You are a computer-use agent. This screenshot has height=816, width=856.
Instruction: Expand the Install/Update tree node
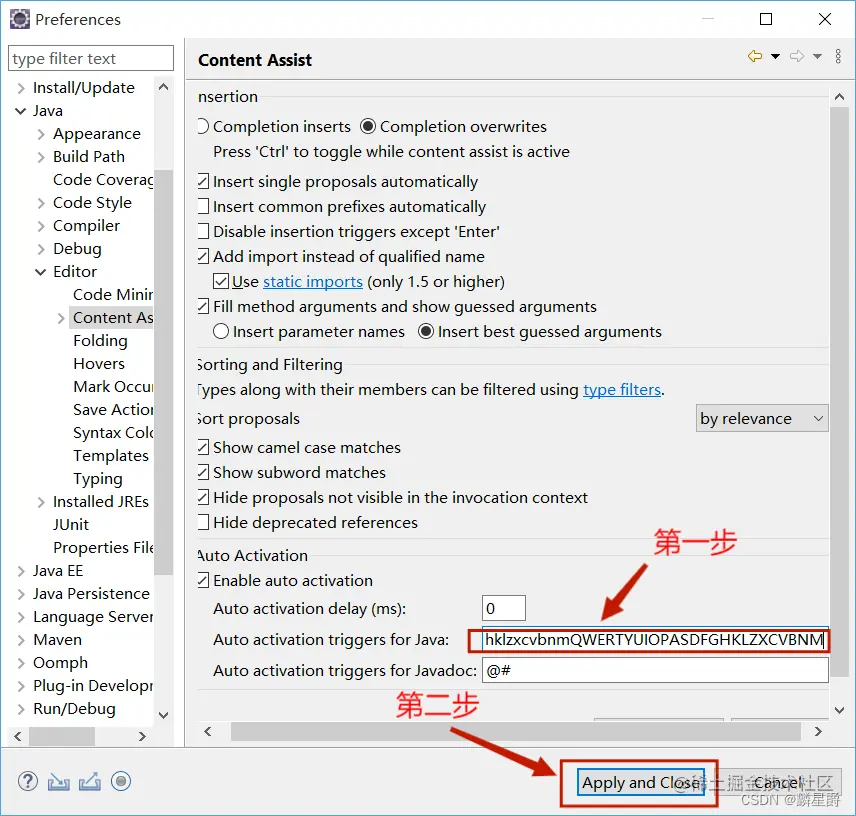(x=21, y=88)
